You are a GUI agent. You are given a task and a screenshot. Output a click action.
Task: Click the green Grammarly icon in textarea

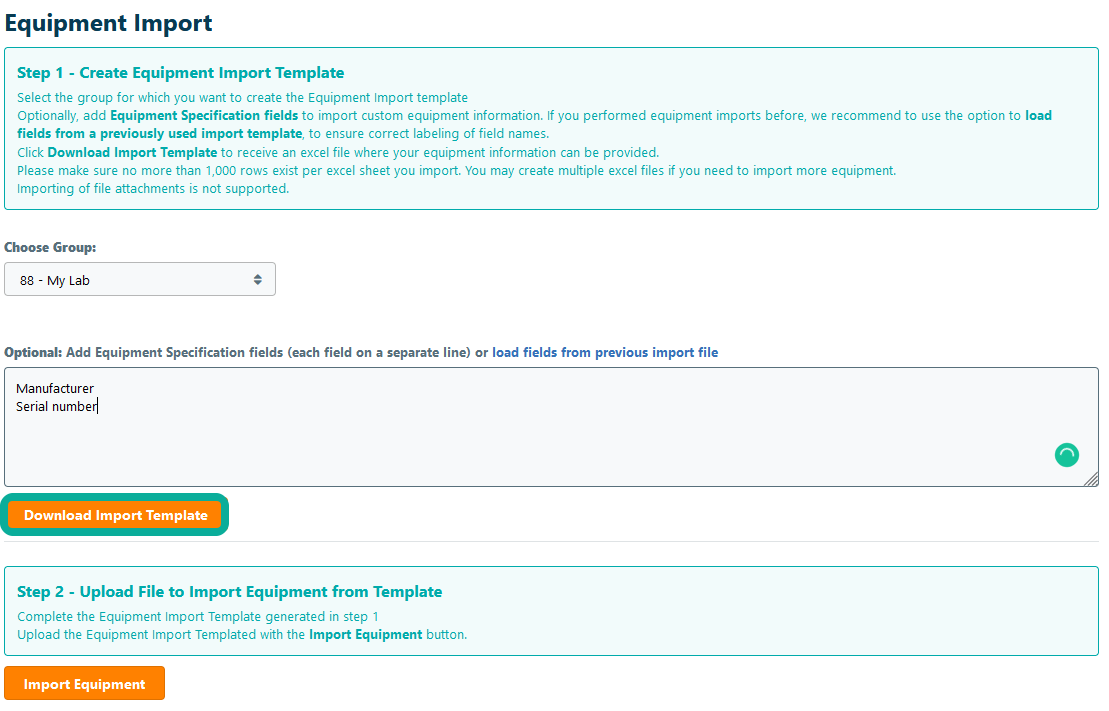coord(1066,455)
